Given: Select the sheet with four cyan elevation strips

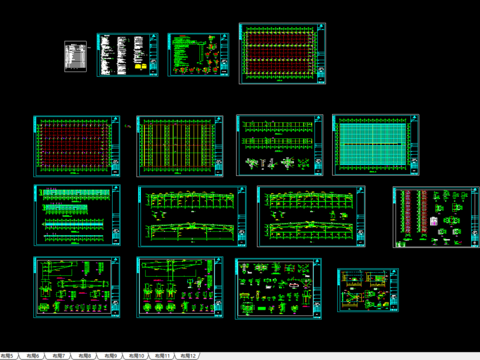Looking at the screenshot, I should [77, 215].
